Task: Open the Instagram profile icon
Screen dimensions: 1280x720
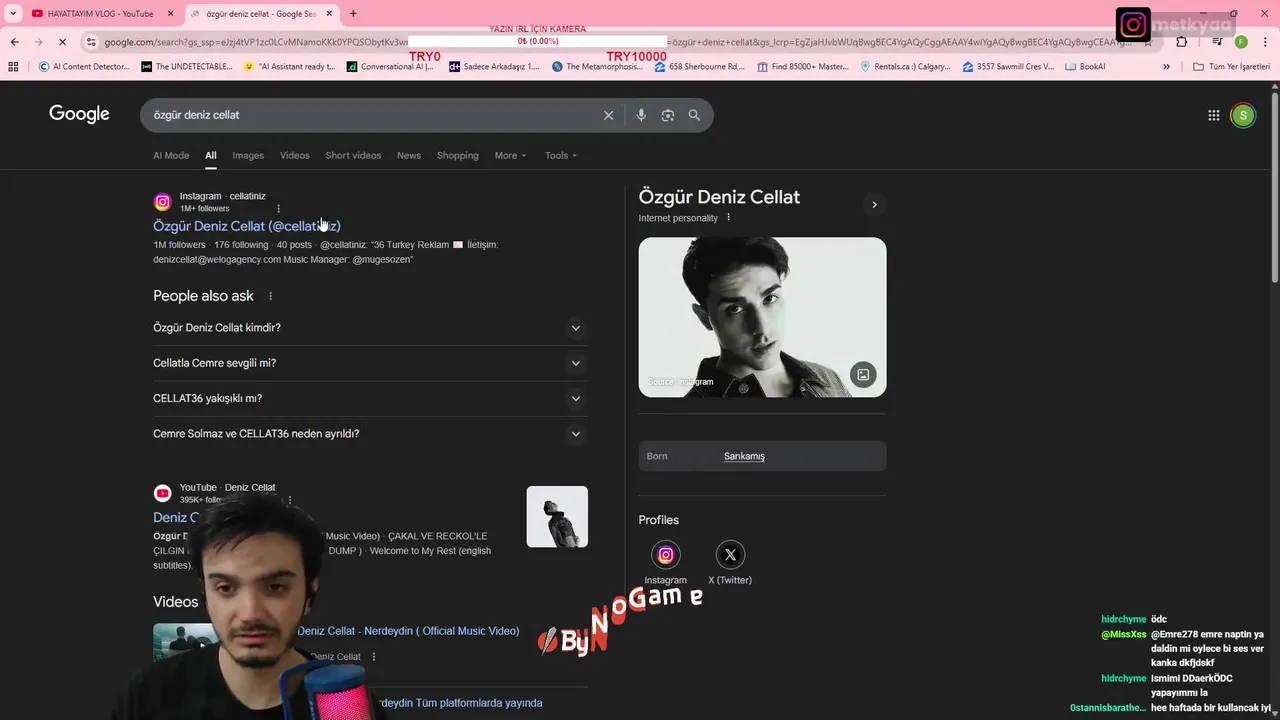Action: pyautogui.click(x=666, y=555)
